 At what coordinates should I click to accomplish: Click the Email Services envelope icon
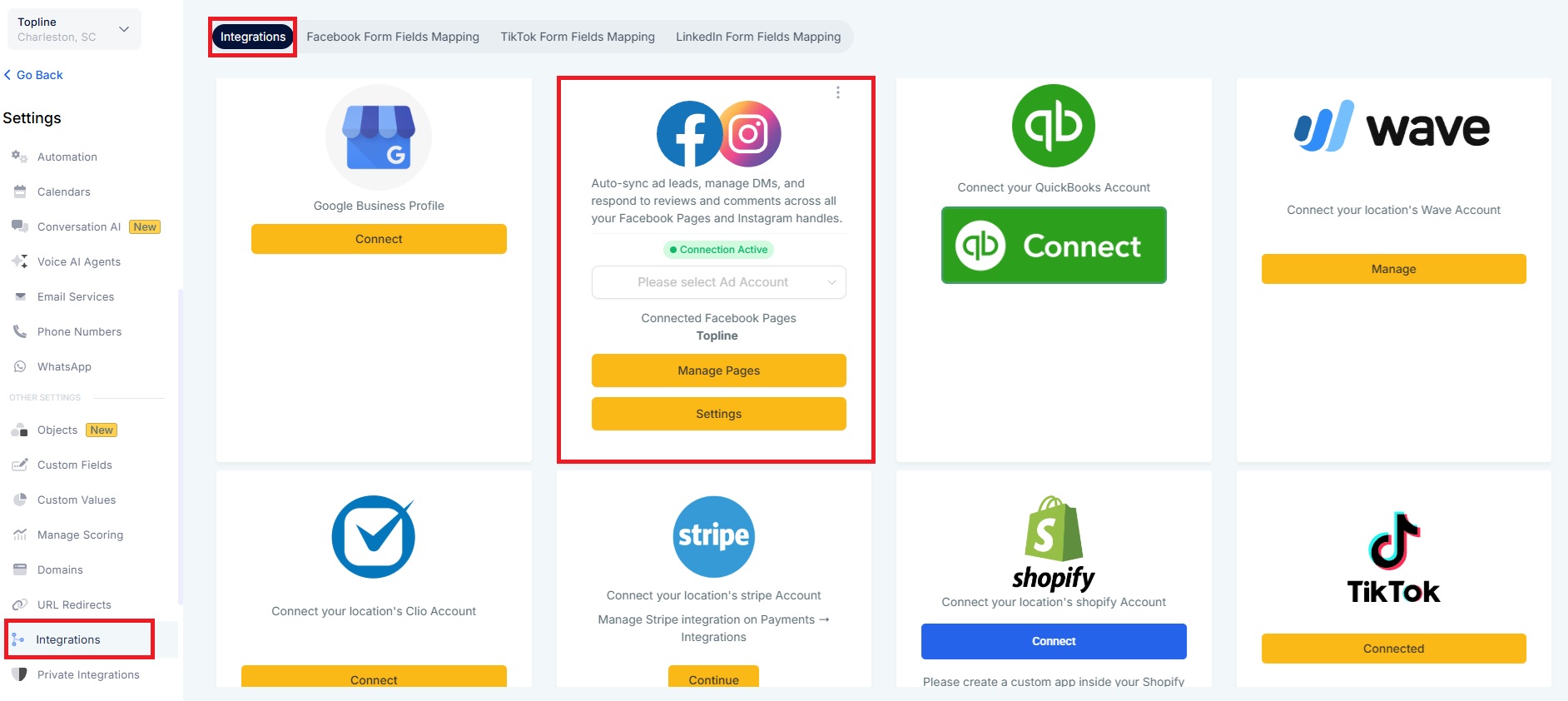tap(20, 296)
